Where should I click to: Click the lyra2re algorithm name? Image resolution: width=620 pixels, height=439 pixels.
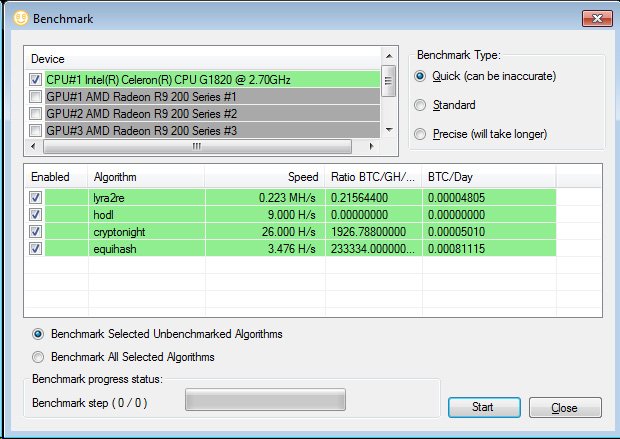pyautogui.click(x=109, y=198)
